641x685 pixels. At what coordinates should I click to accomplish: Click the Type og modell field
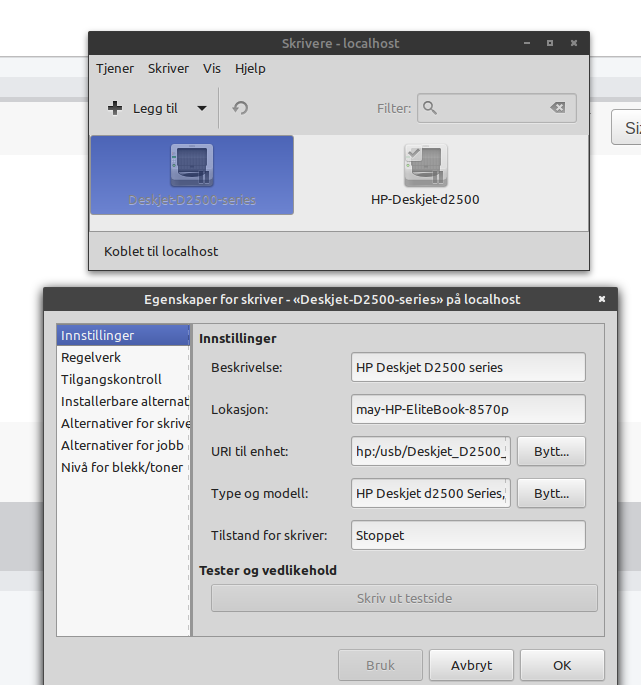tap(431, 493)
